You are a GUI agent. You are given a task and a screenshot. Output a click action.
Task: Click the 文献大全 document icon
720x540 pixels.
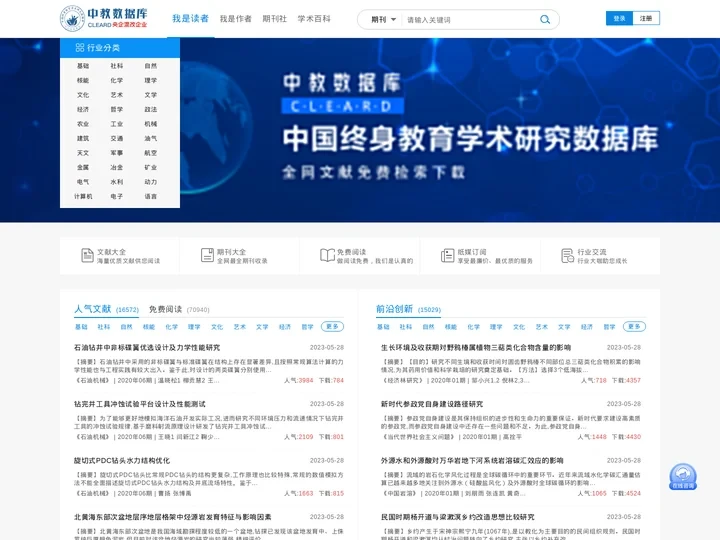click(87, 255)
